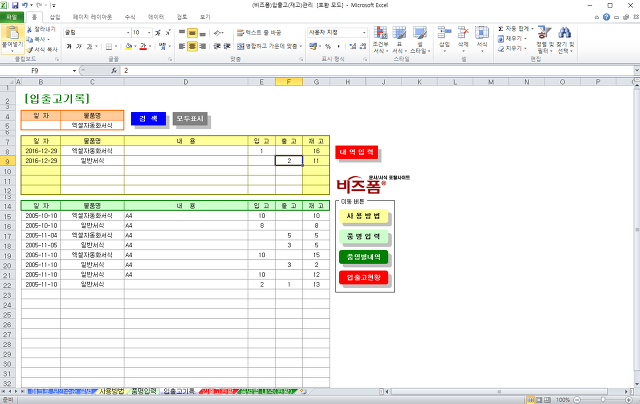640x404 pixels.
Task: Click the green 품명별내역 button
Action: [363, 257]
